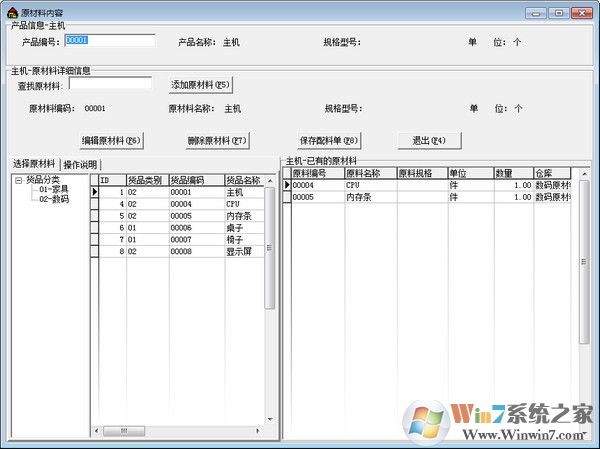Click row selector beside ID 7

point(95,240)
